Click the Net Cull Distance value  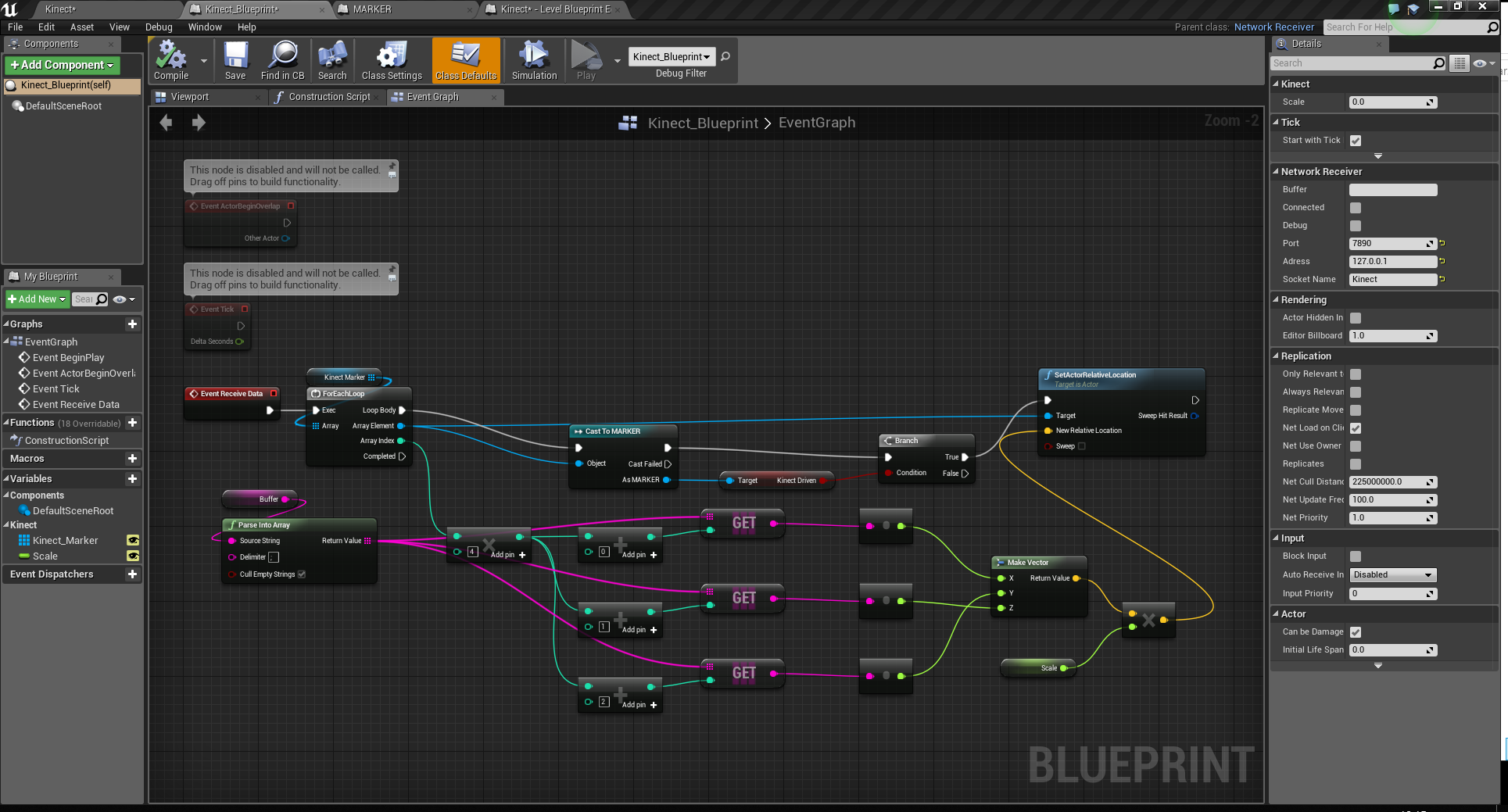(x=1392, y=482)
